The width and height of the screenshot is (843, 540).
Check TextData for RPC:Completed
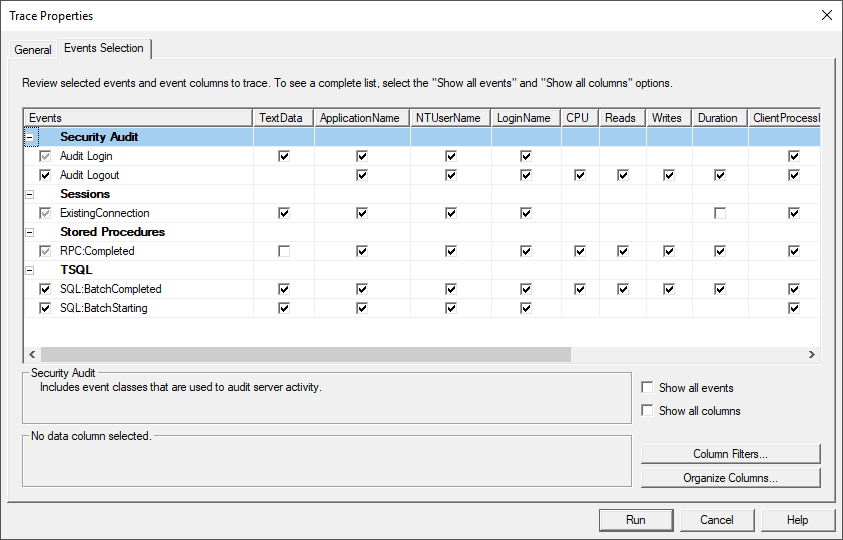(284, 251)
